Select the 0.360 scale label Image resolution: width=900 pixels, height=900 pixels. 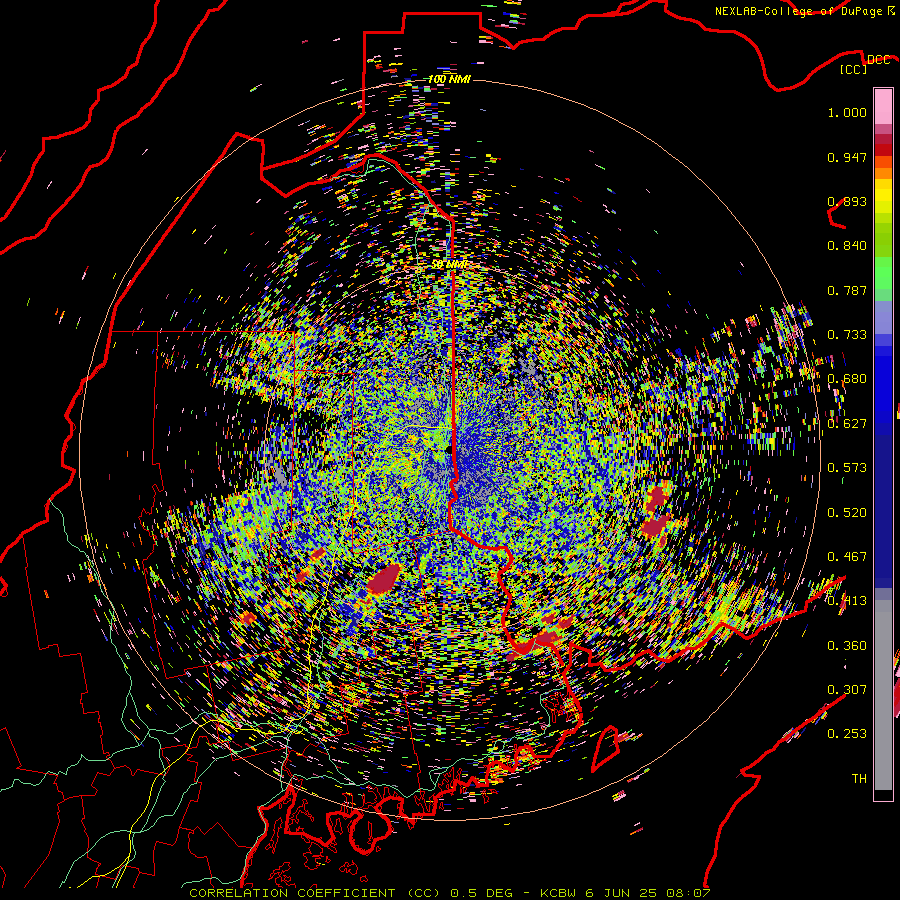(847, 646)
